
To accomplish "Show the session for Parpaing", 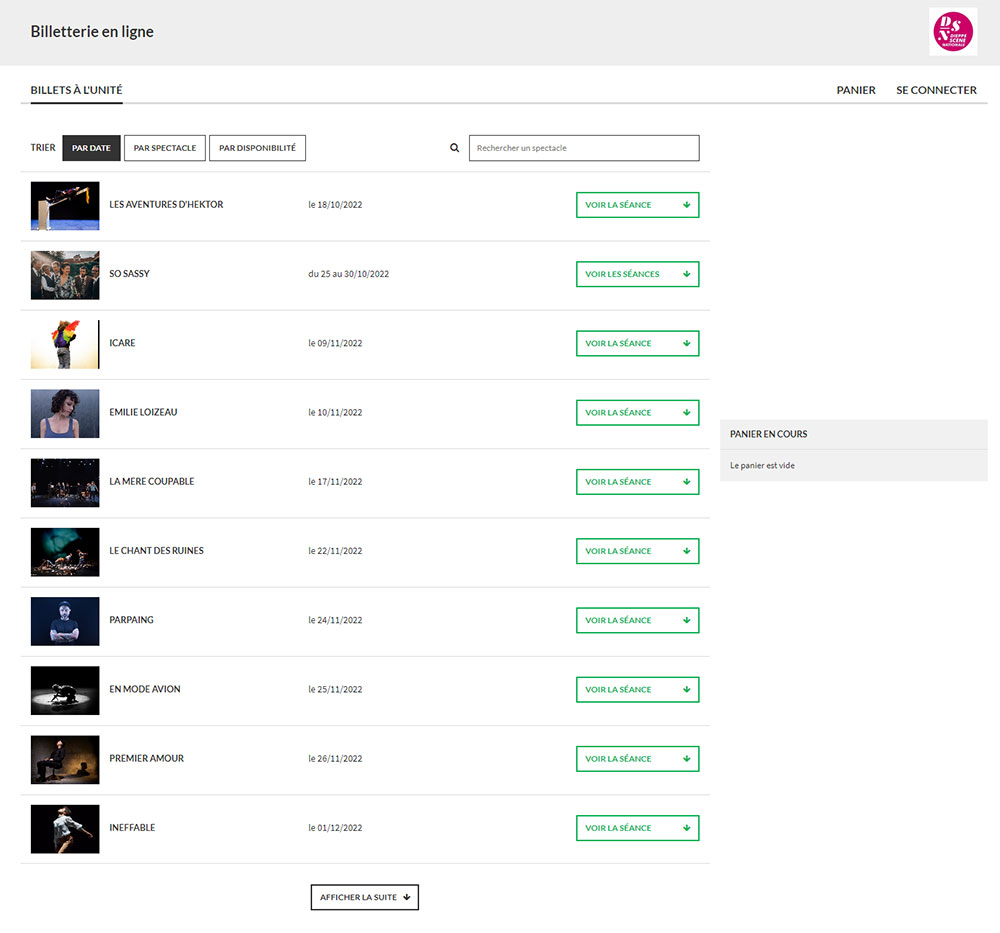I will pos(637,620).
